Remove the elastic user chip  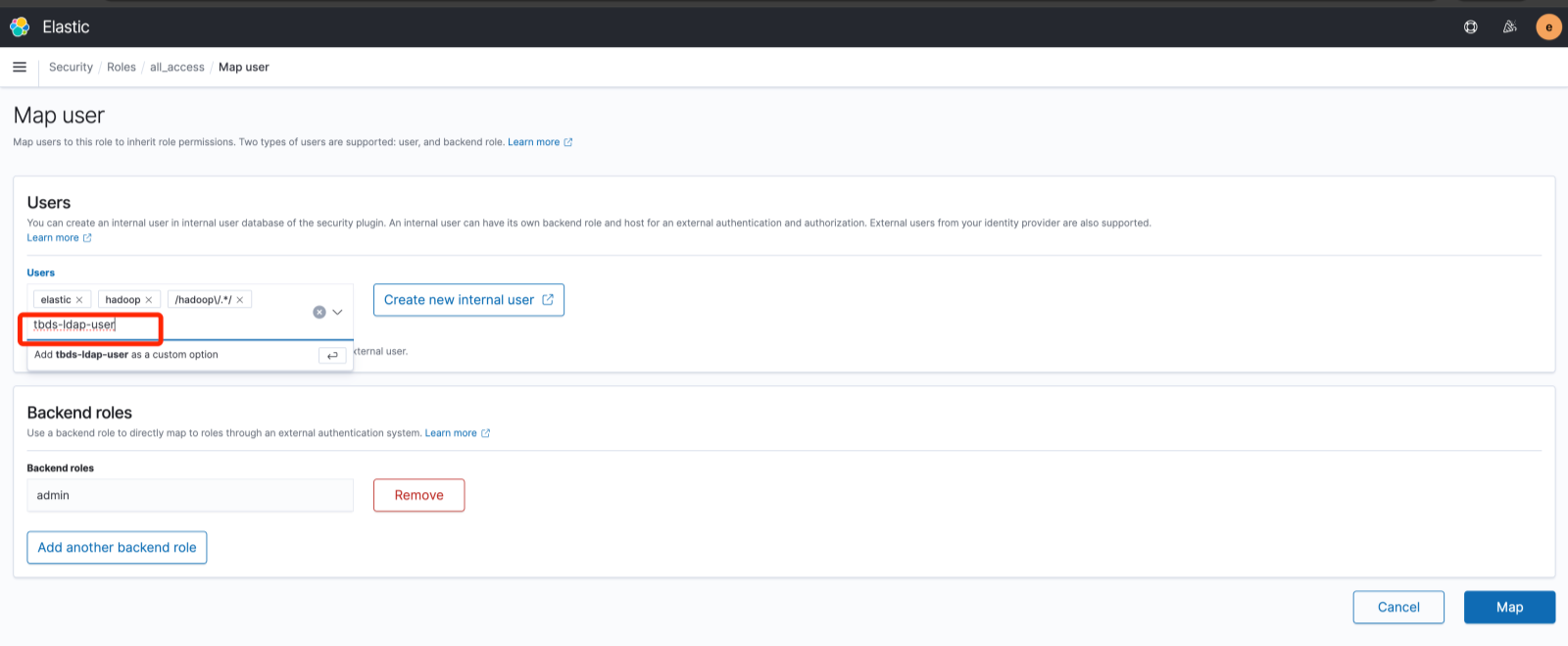tap(79, 300)
